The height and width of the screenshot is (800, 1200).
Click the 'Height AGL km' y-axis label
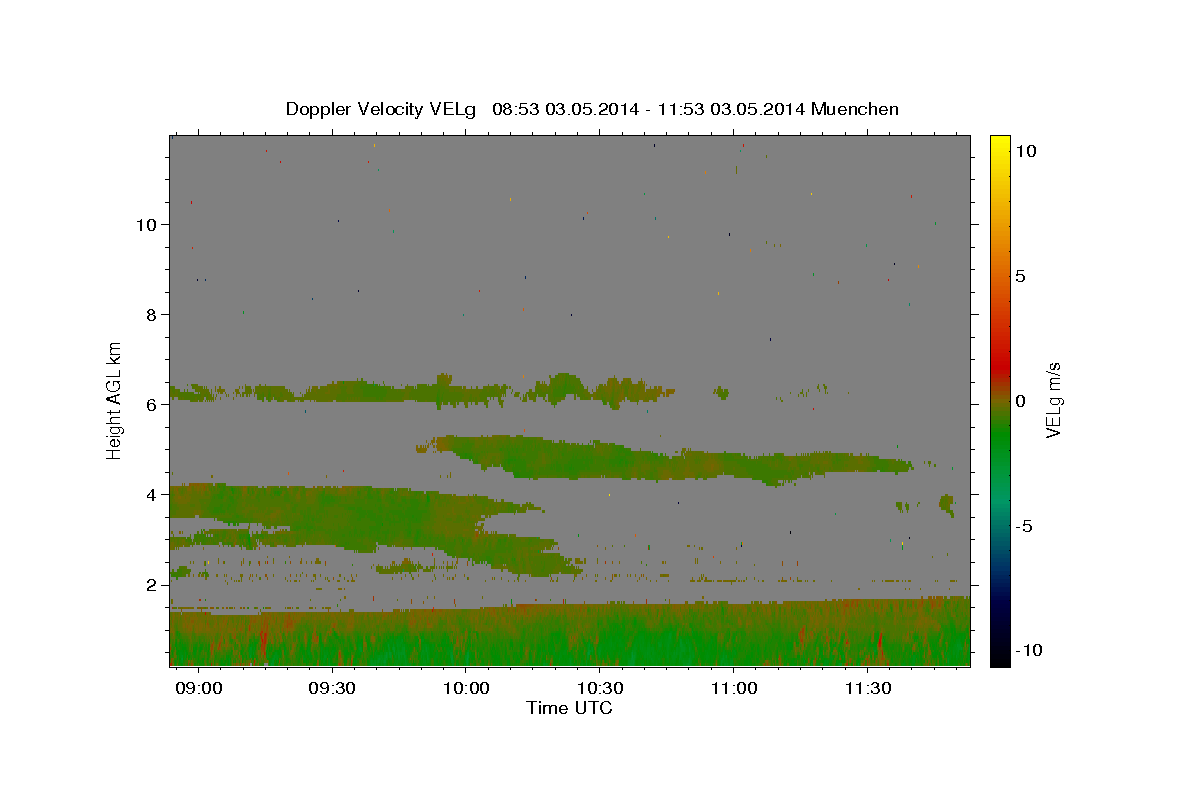[x=114, y=401]
